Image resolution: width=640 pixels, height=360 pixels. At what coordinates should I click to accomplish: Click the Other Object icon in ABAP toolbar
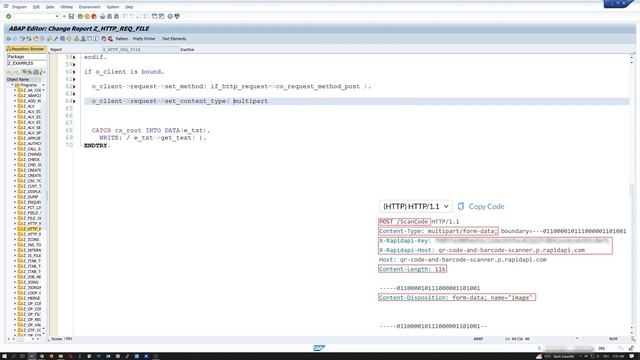(36, 39)
